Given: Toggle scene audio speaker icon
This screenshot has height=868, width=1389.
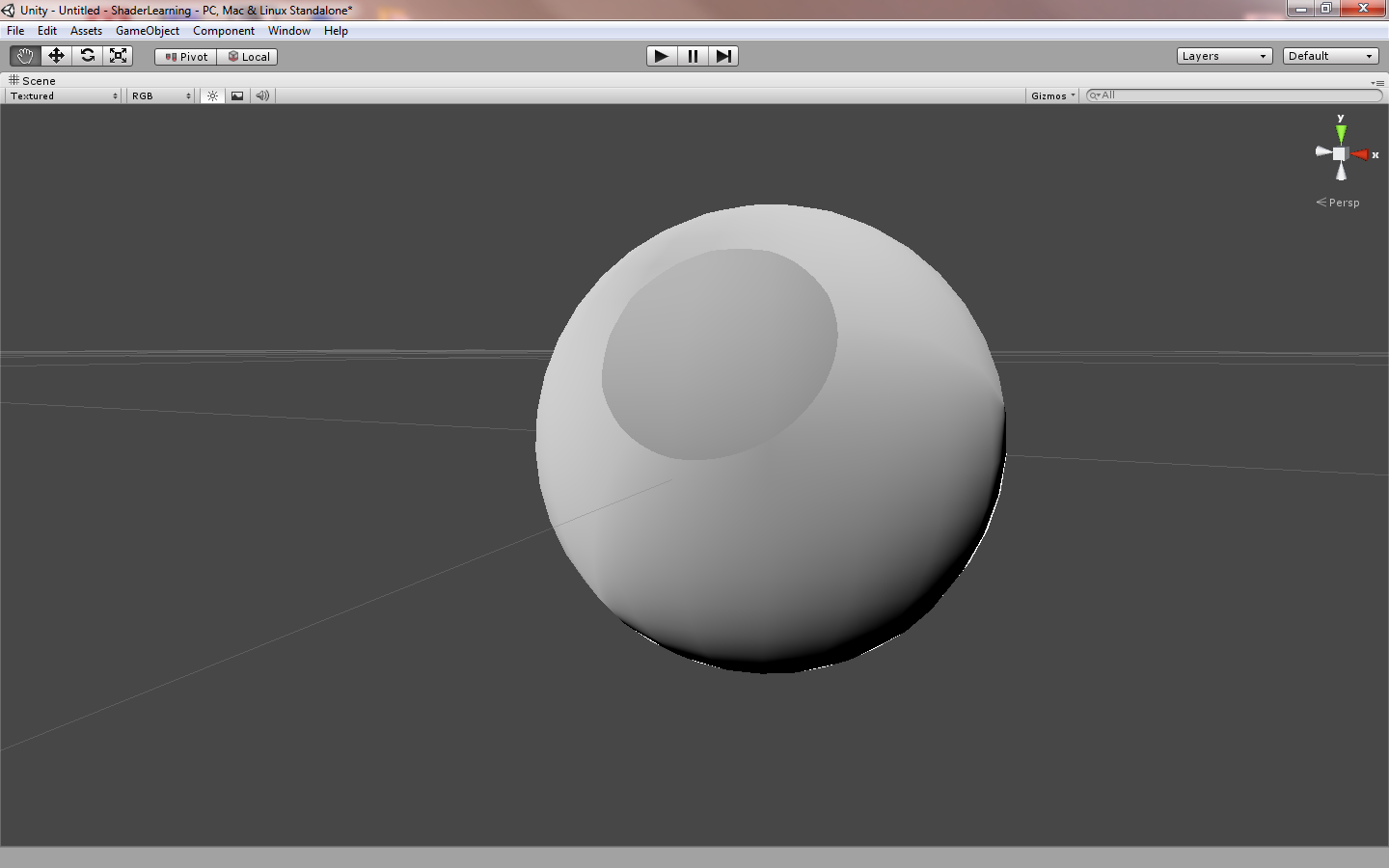Looking at the screenshot, I should pos(262,95).
